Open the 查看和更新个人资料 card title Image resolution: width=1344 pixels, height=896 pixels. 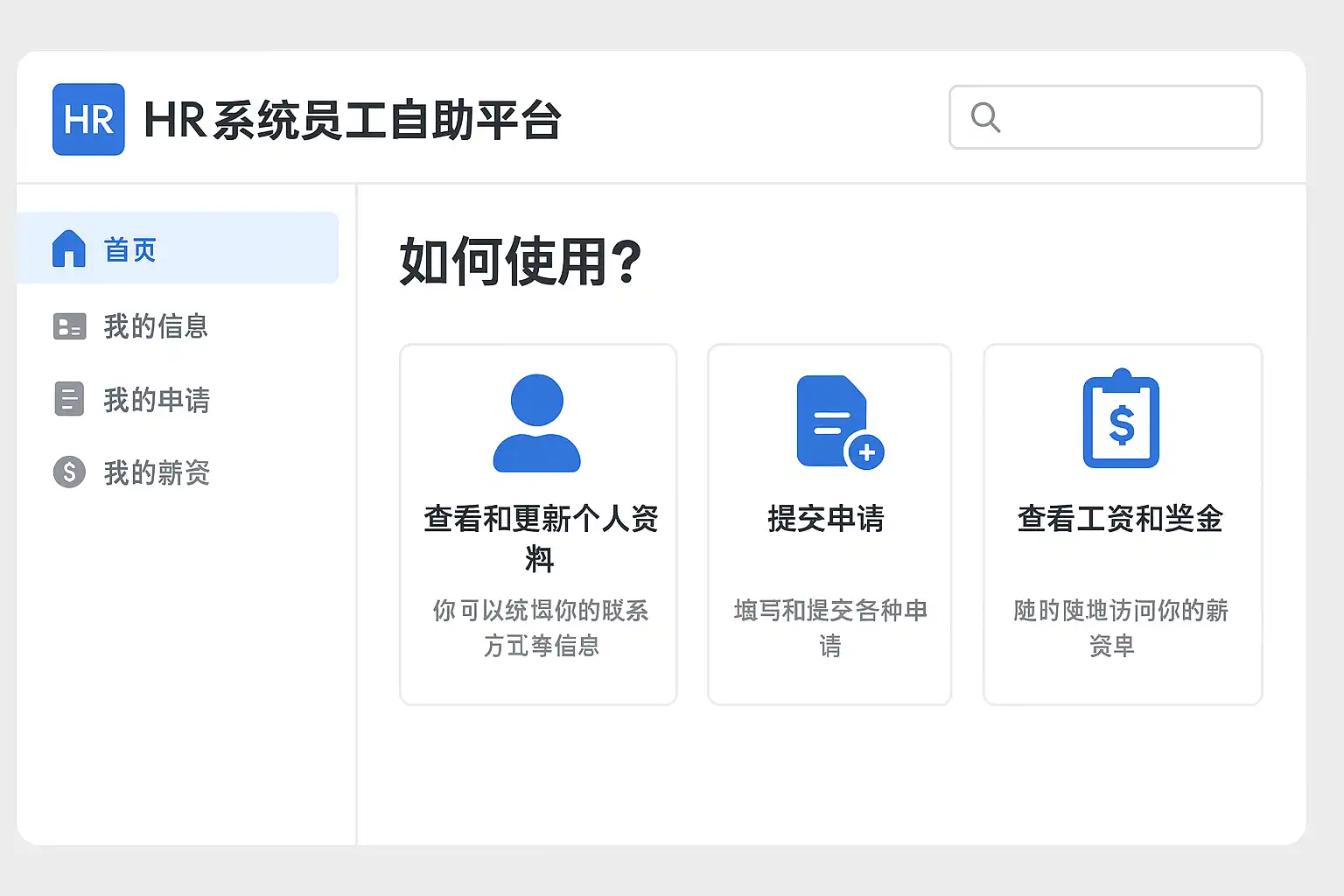(541, 538)
